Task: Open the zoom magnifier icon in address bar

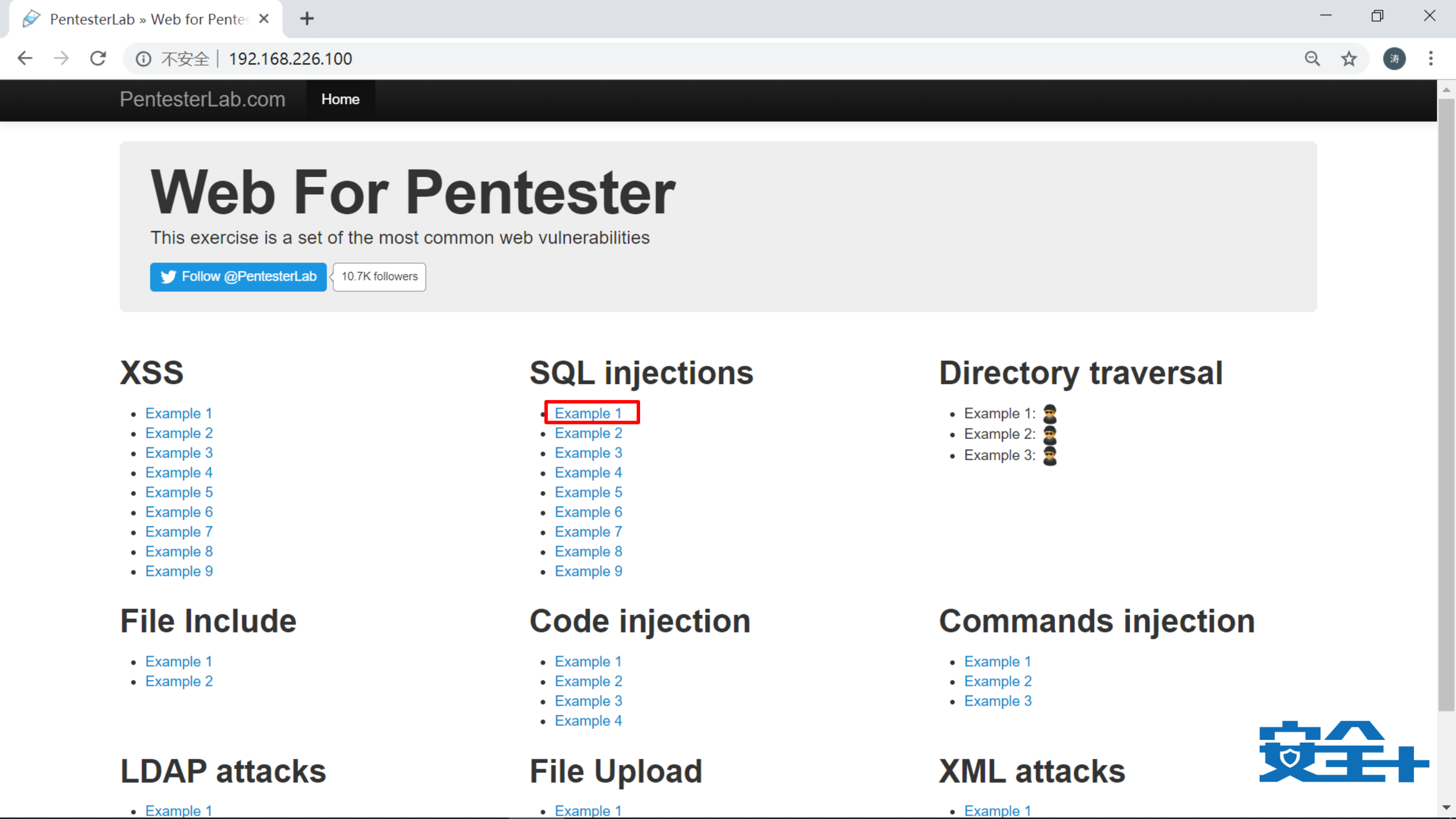Action: 1312,59
